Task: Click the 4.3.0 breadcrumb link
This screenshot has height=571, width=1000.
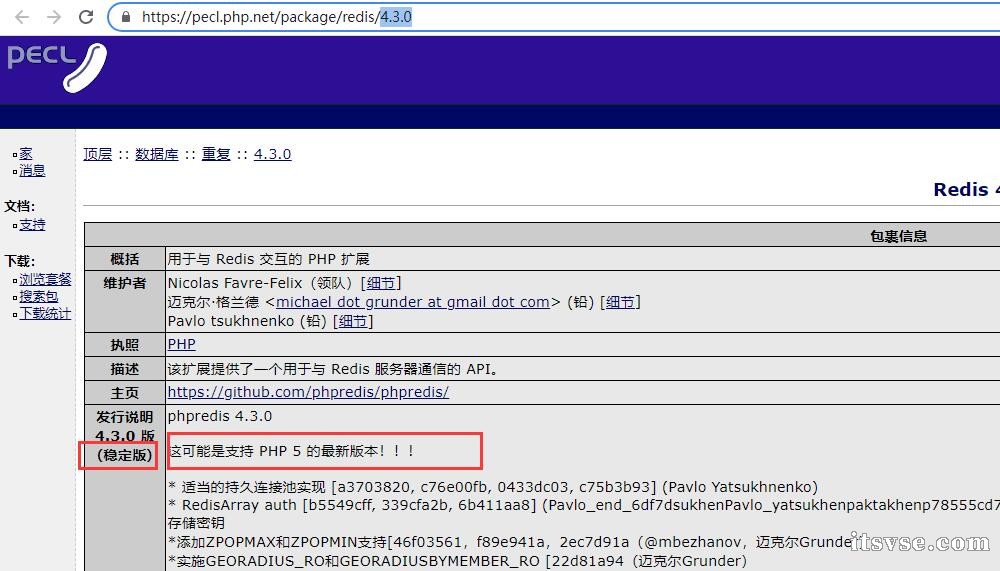Action: 272,154
